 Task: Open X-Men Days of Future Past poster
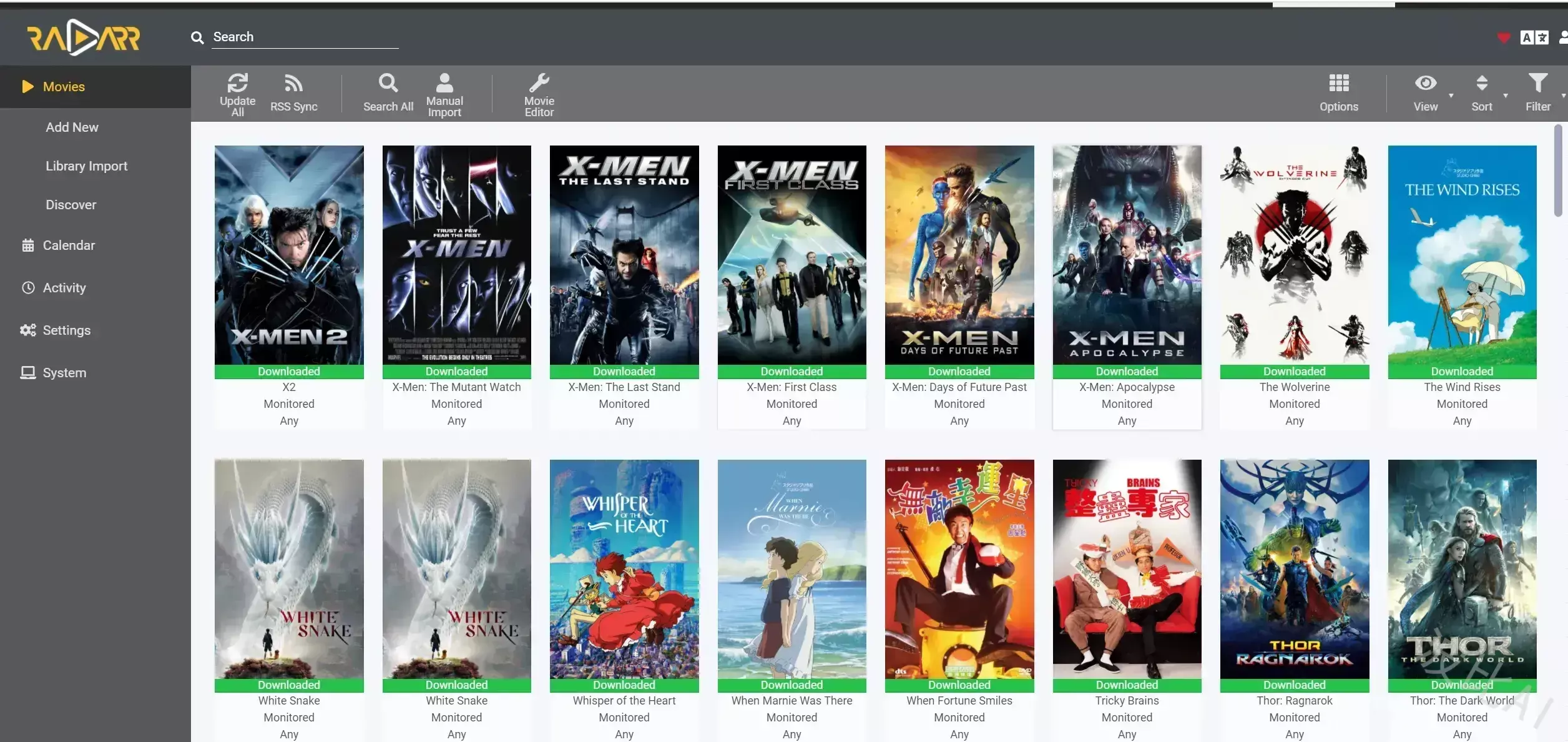959,255
